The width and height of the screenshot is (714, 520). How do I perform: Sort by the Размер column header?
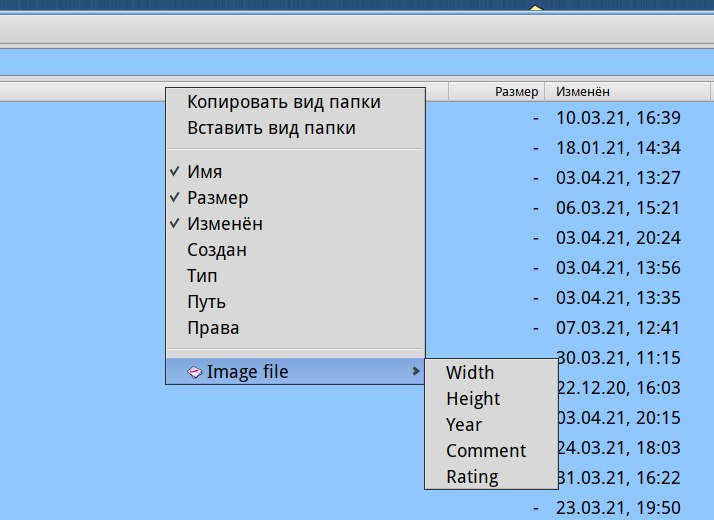(497, 92)
